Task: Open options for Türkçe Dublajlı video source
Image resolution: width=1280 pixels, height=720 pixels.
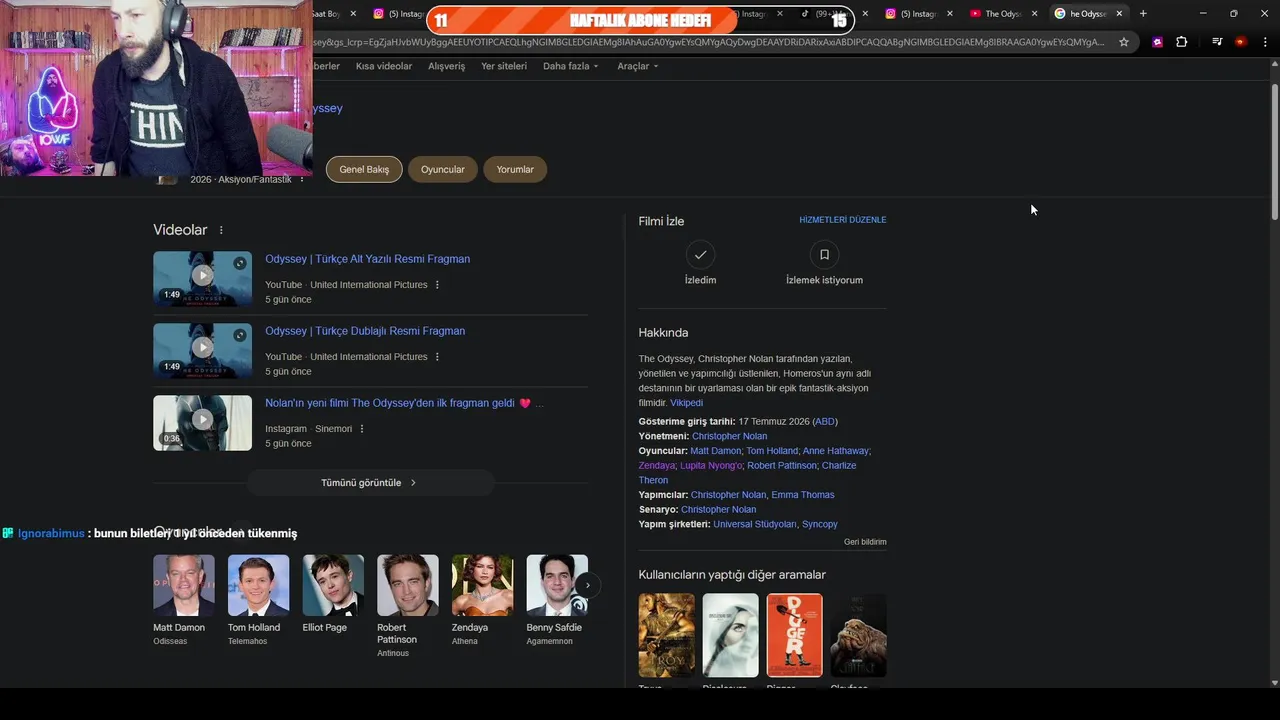Action: [x=437, y=357]
